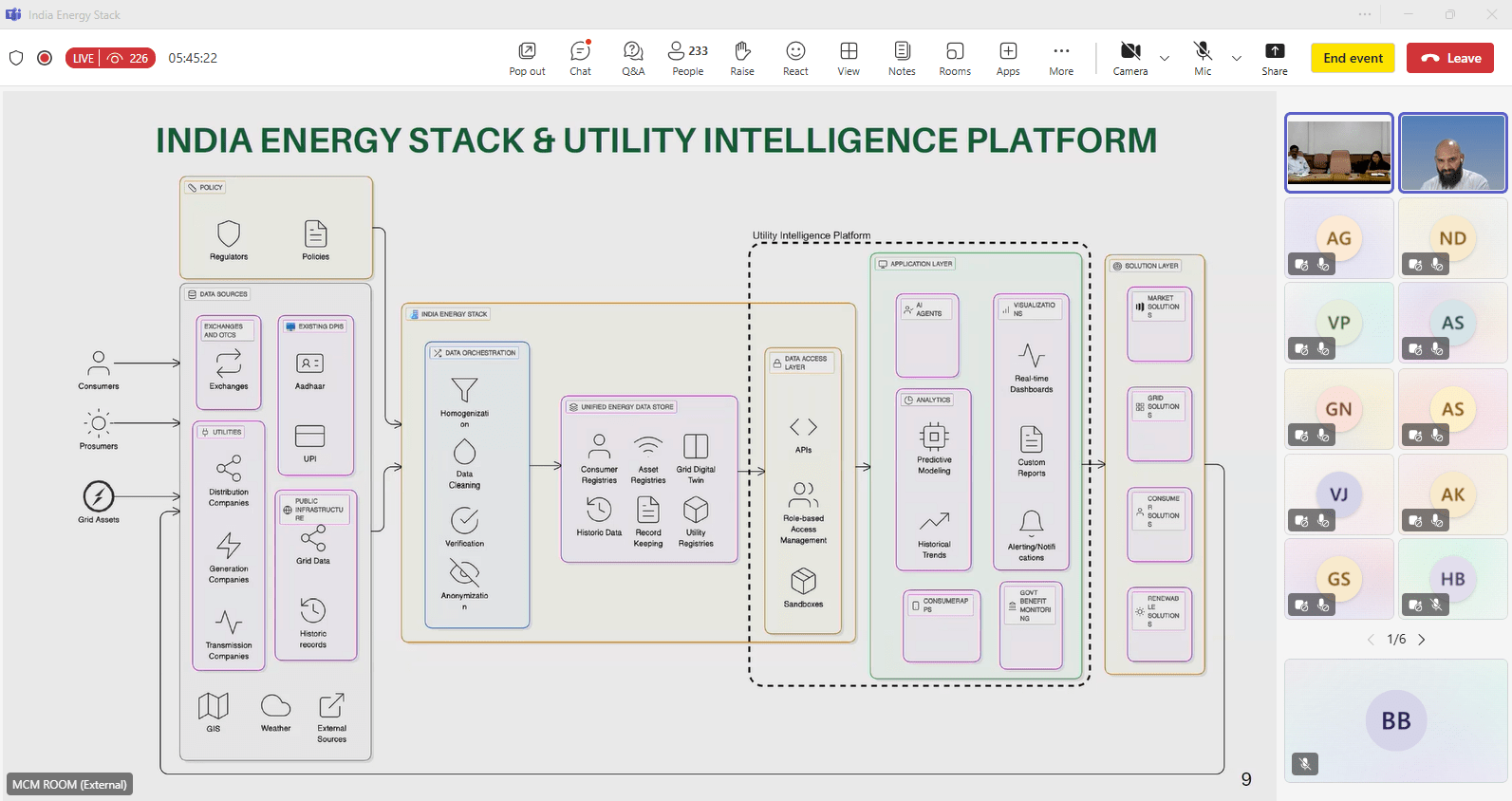Select participant GS tile
The image size is (1512, 801).
coord(1338,579)
